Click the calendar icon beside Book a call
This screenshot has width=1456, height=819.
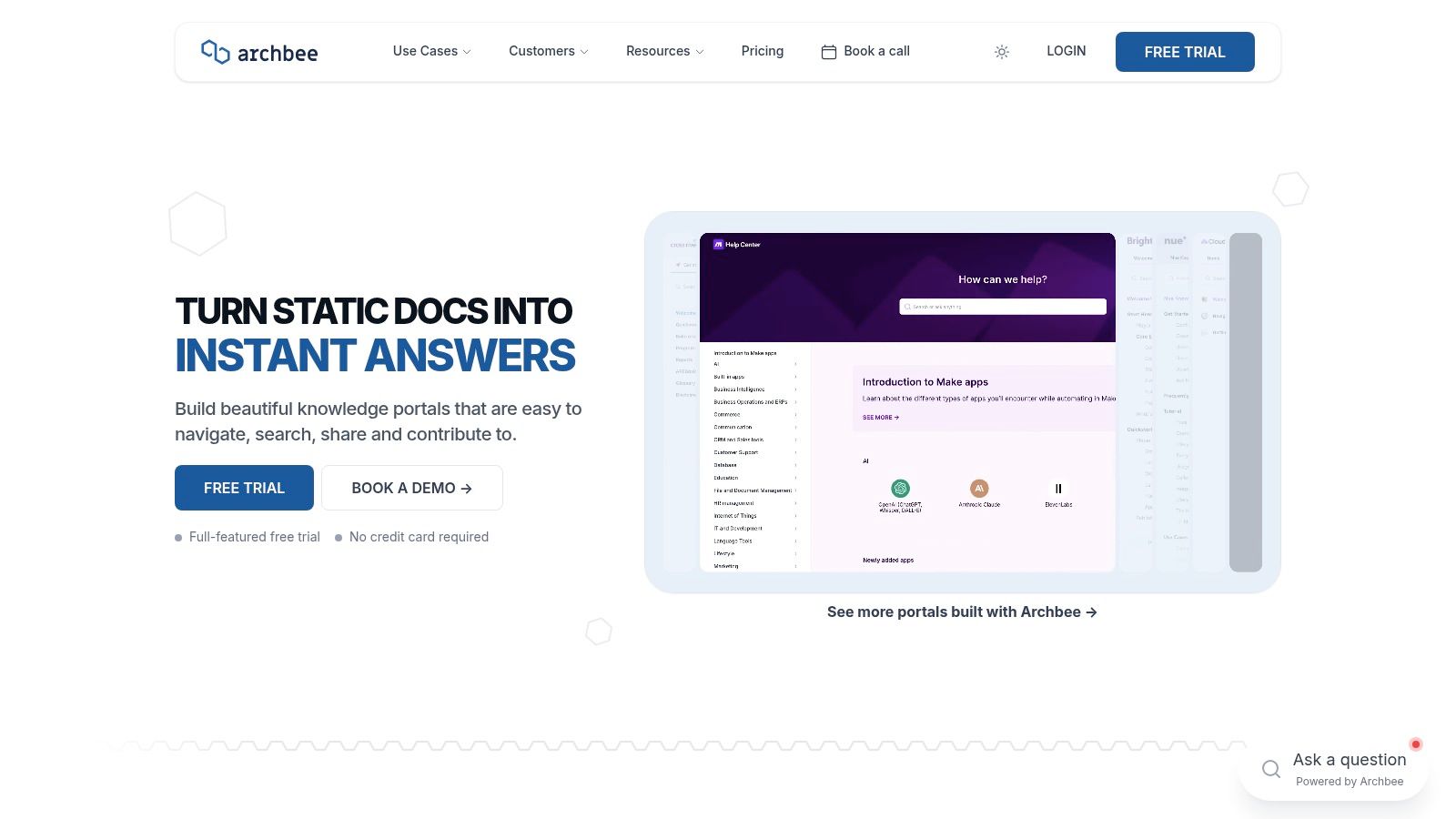tap(829, 52)
